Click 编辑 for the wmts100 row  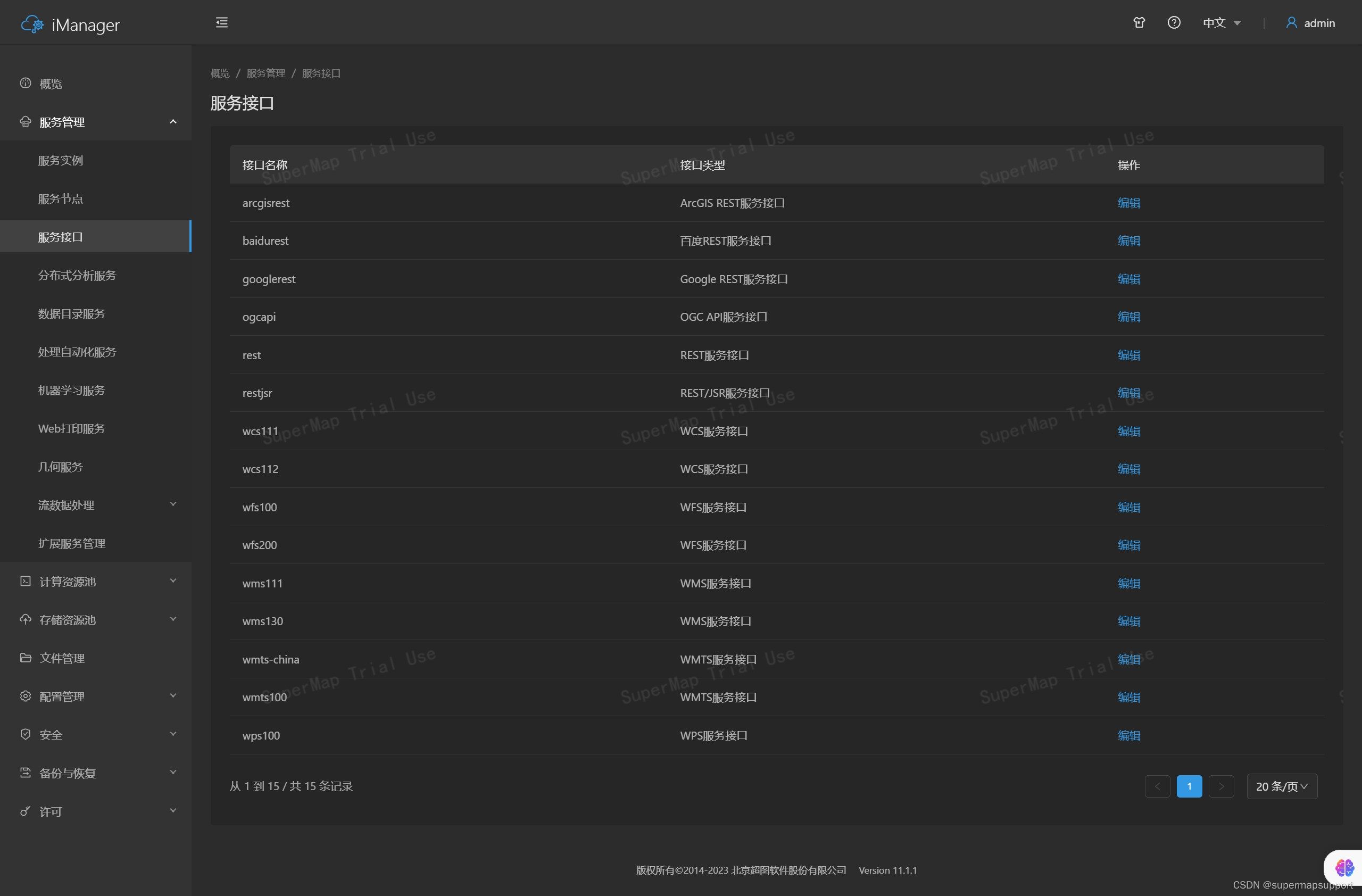click(x=1128, y=697)
